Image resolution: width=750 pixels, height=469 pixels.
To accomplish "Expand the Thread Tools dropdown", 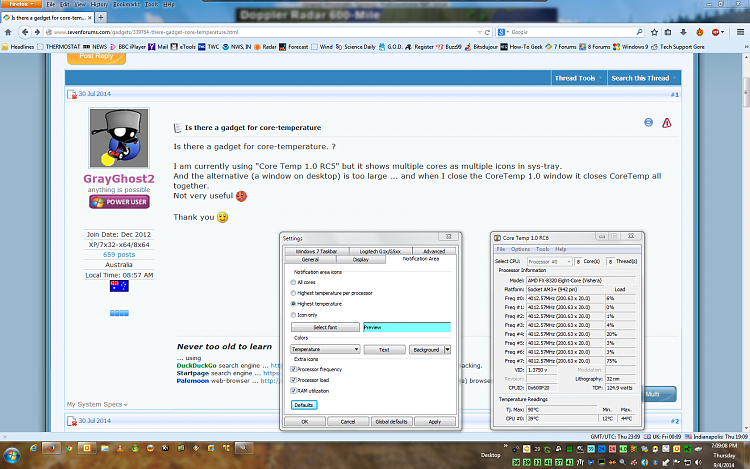I will point(578,78).
